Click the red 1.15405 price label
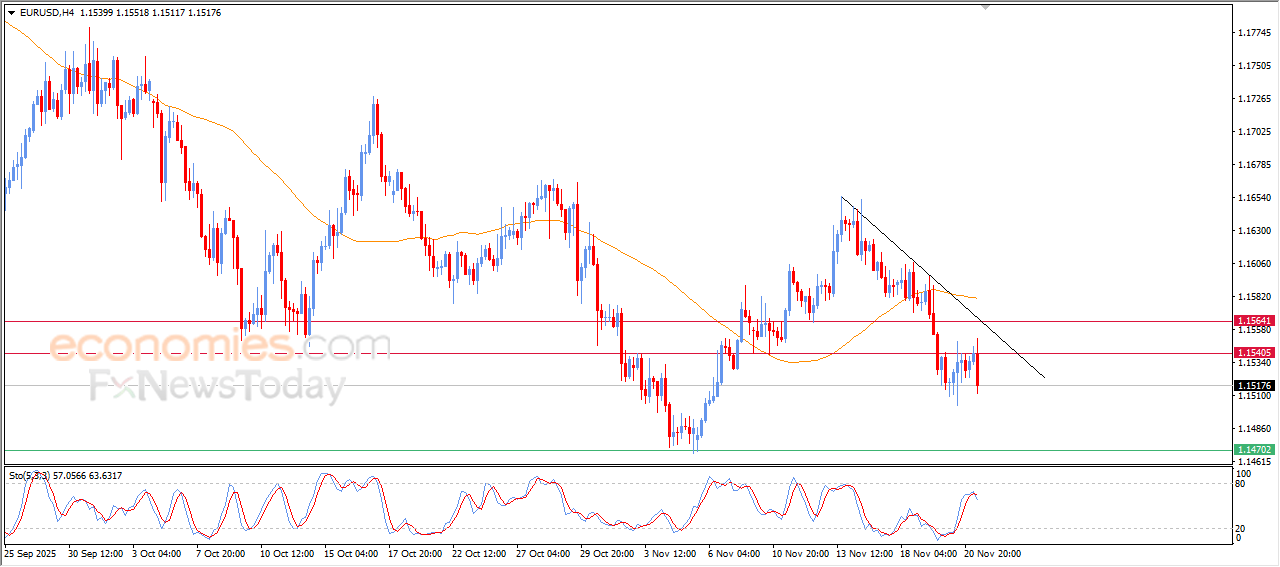The image size is (1280, 567). (x=1253, y=353)
